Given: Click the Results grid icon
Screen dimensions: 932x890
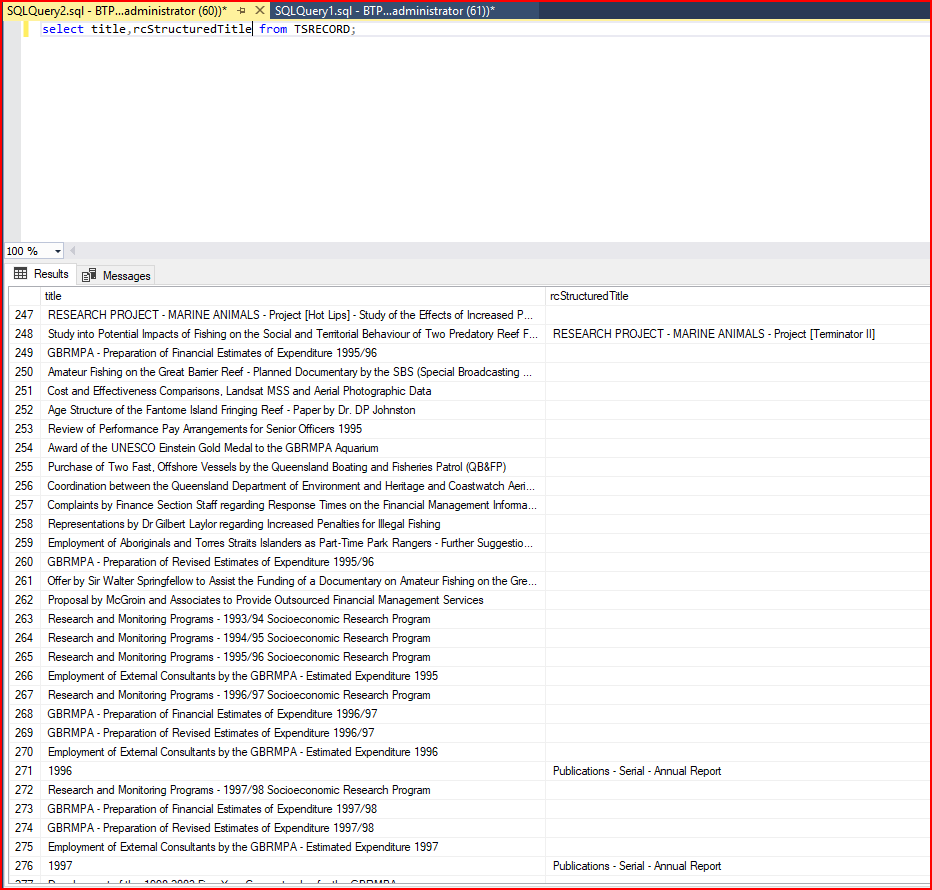Looking at the screenshot, I should 18,274.
